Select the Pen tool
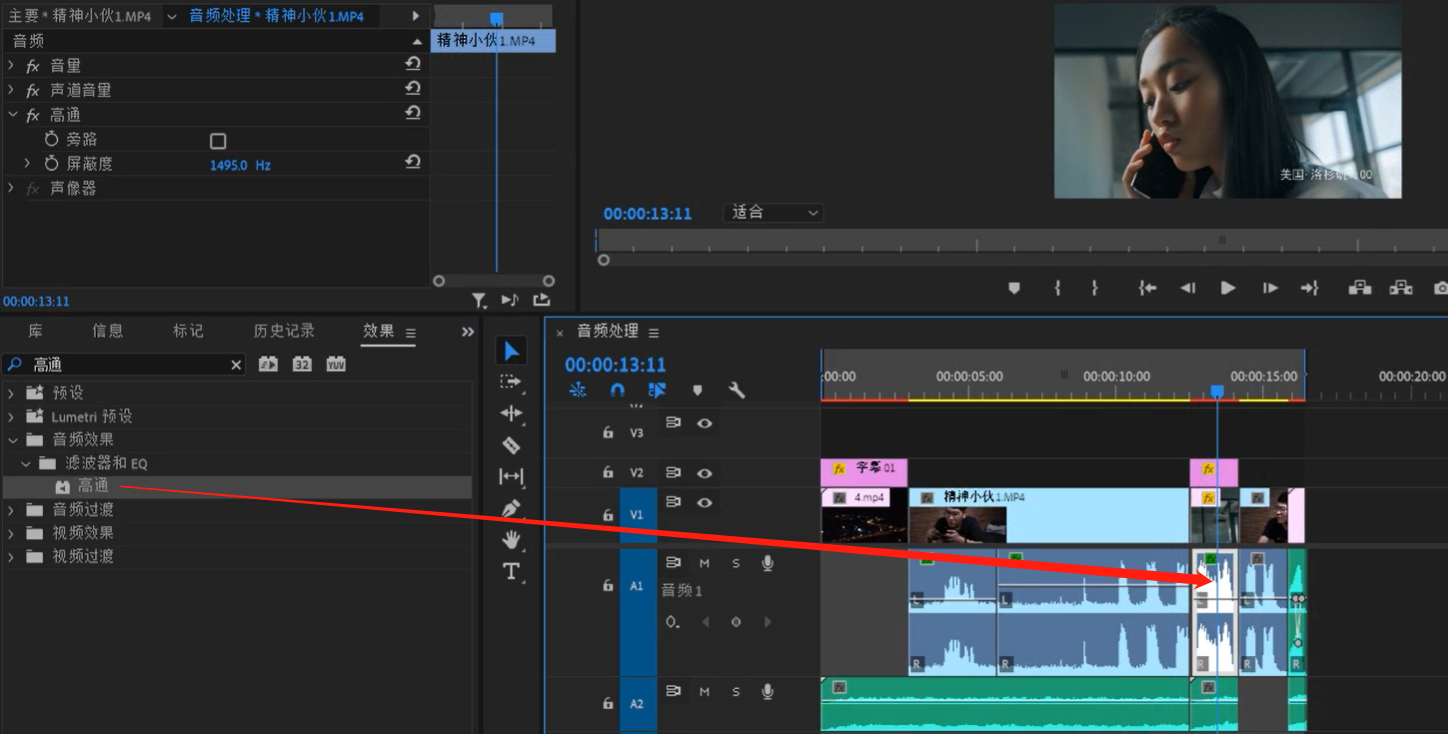 [511, 508]
